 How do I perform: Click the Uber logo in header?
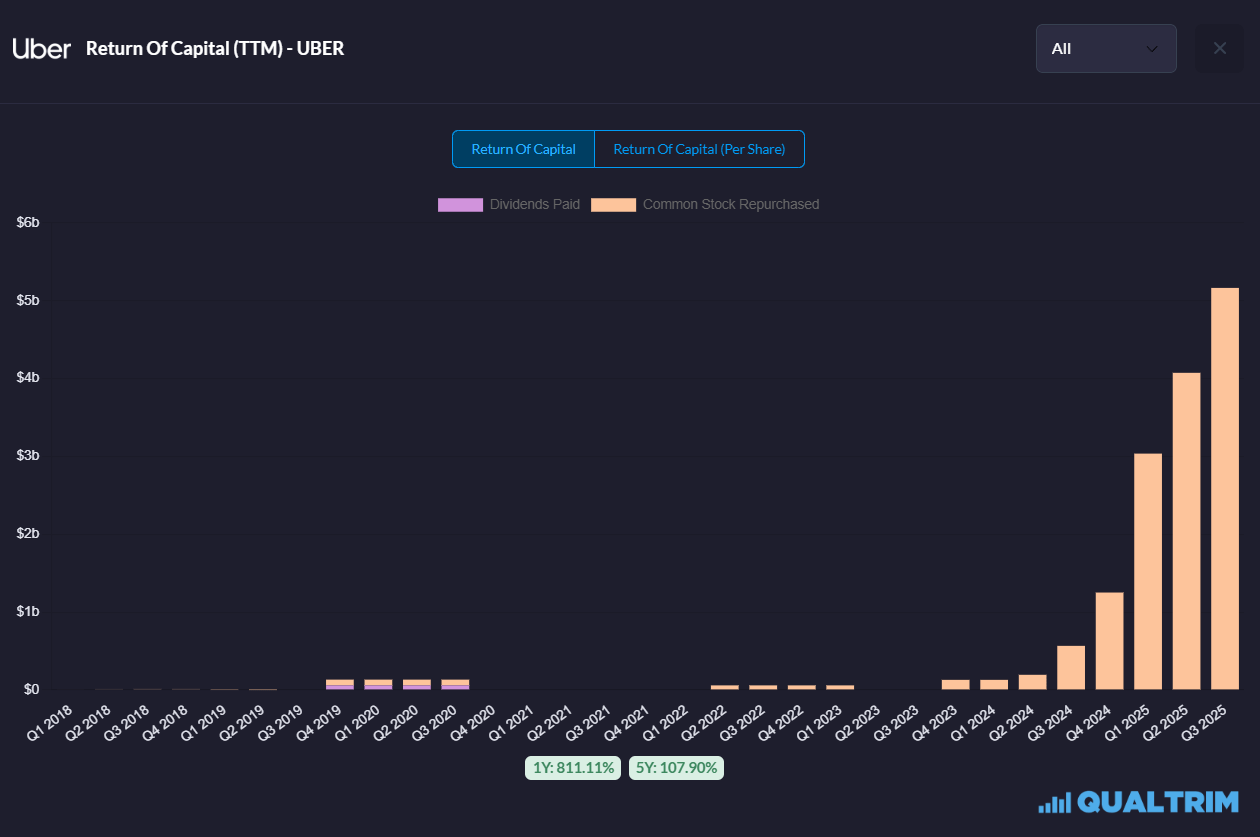pos(41,48)
